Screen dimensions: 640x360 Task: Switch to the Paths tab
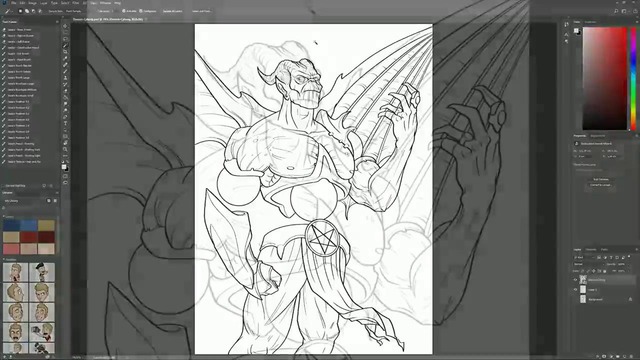click(604, 249)
